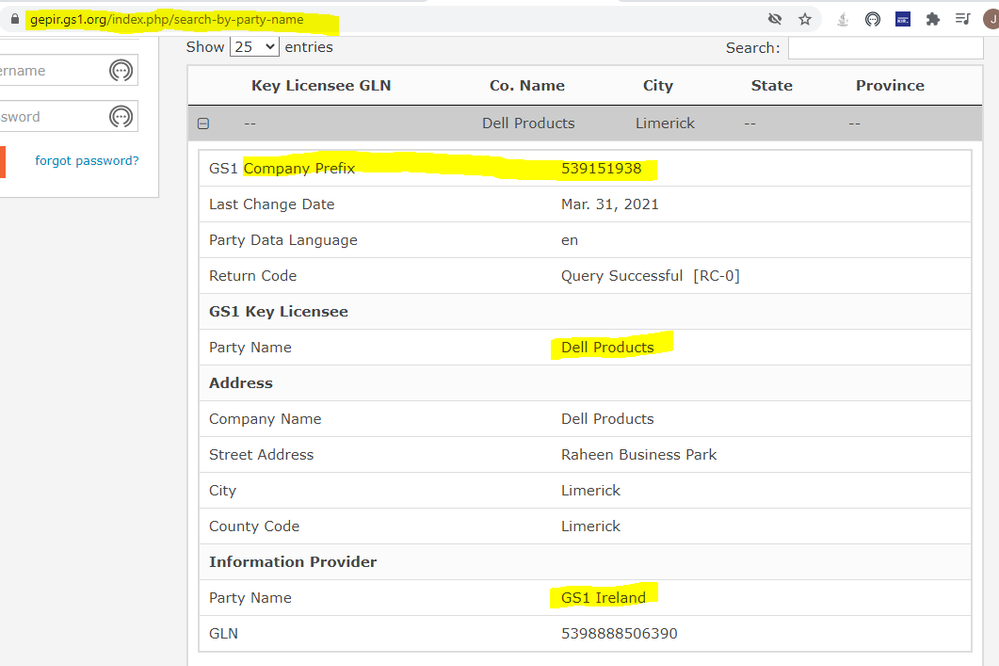The height and width of the screenshot is (666, 999).
Task: Click the Address section heading
Action: (x=241, y=383)
